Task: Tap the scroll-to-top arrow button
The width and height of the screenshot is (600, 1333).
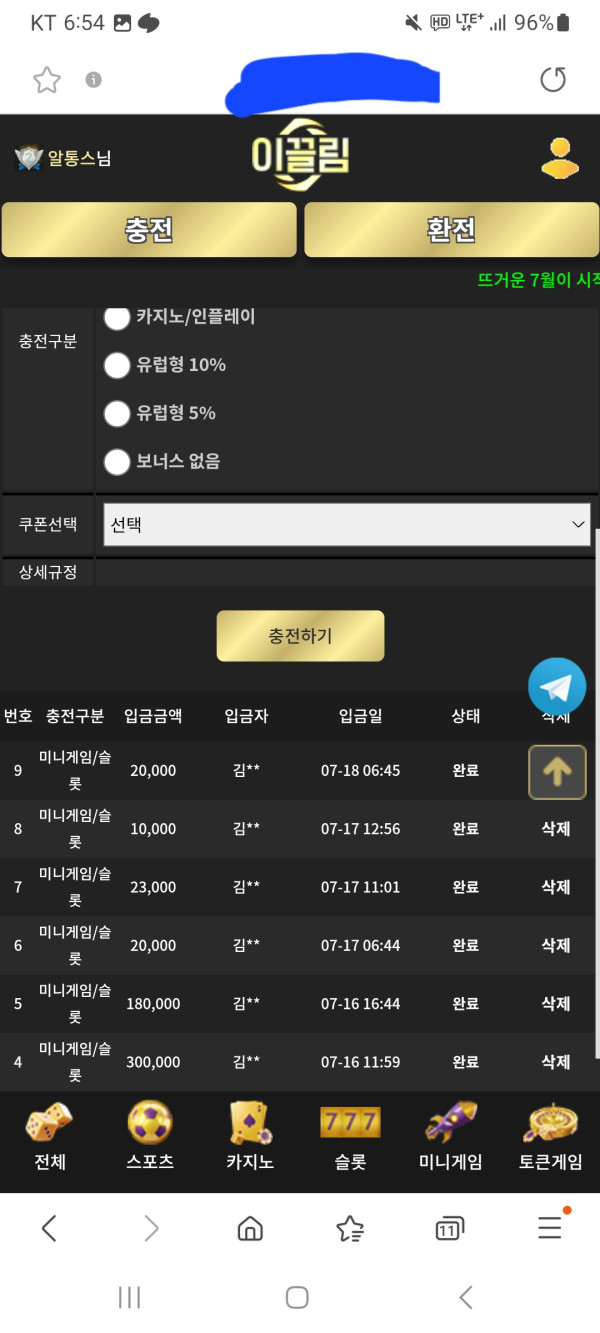Action: click(557, 772)
